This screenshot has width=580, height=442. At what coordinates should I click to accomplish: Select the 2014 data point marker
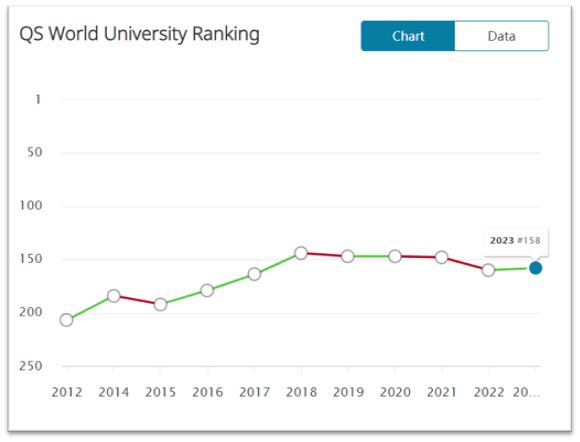point(114,296)
